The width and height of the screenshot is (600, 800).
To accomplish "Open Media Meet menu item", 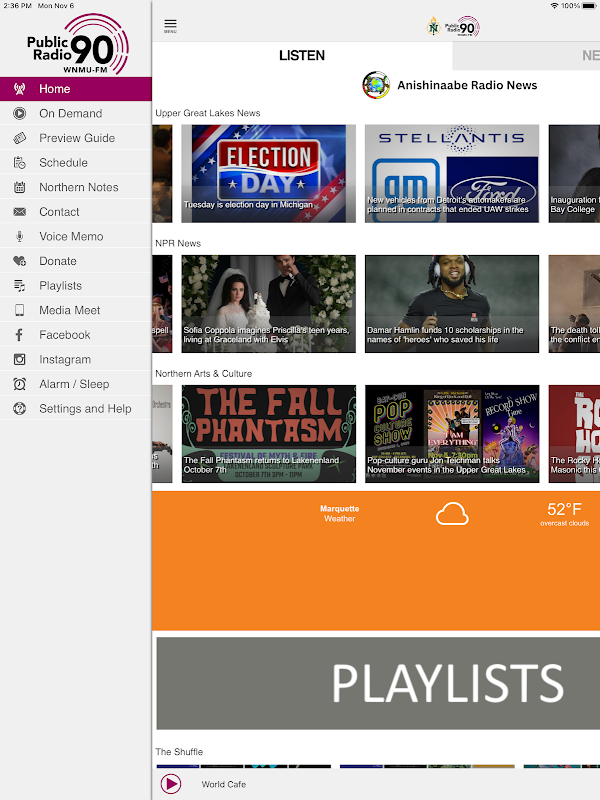I will [76, 310].
